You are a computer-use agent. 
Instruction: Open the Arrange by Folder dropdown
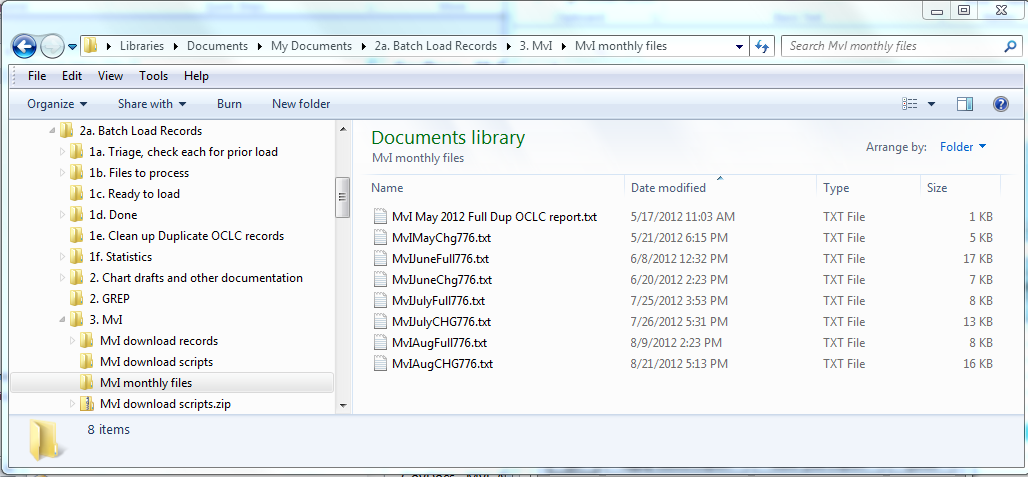962,147
